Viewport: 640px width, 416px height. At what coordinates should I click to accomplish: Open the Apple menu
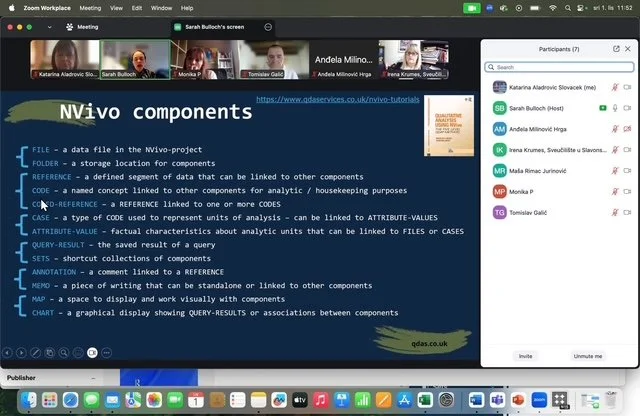click(11, 8)
